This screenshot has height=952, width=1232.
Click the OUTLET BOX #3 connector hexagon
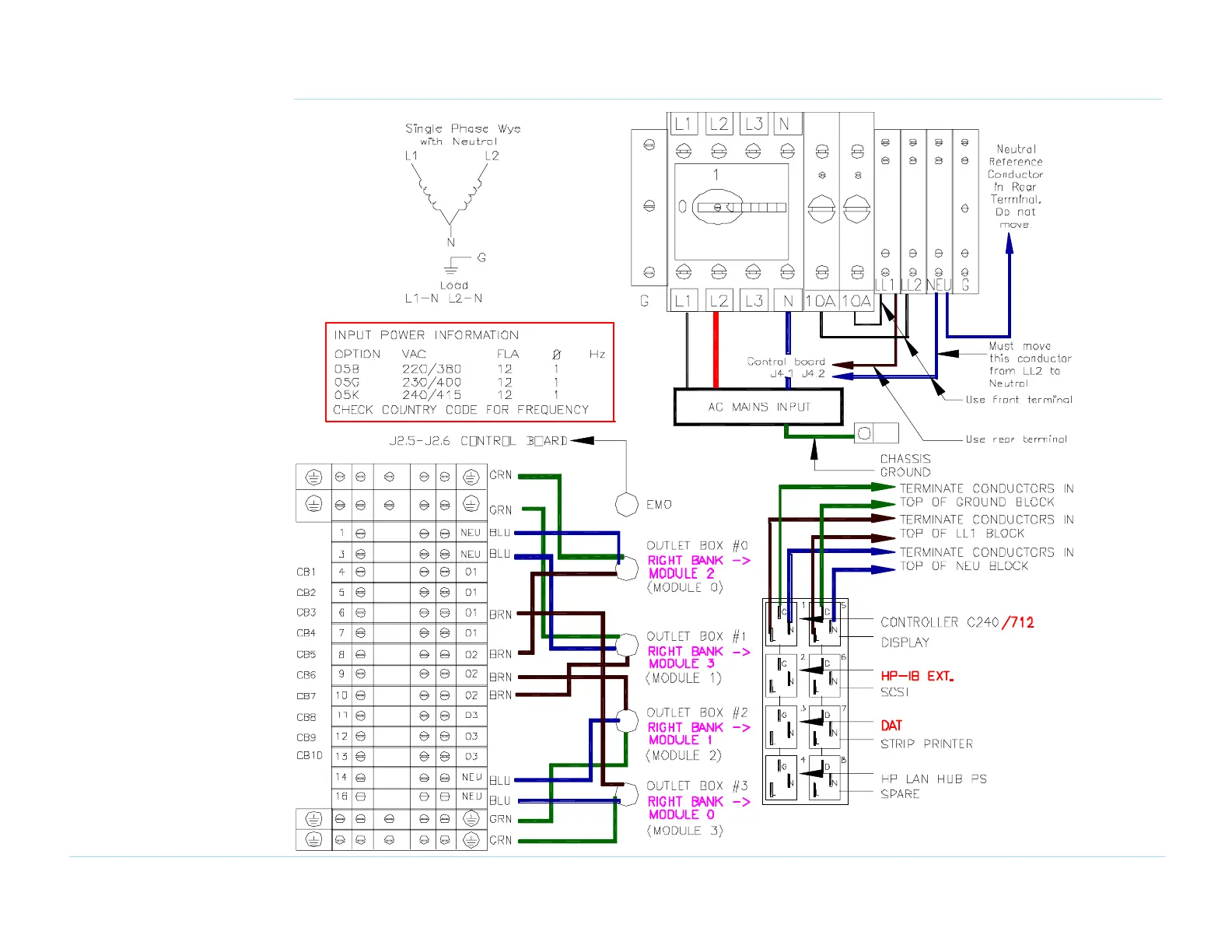click(627, 796)
